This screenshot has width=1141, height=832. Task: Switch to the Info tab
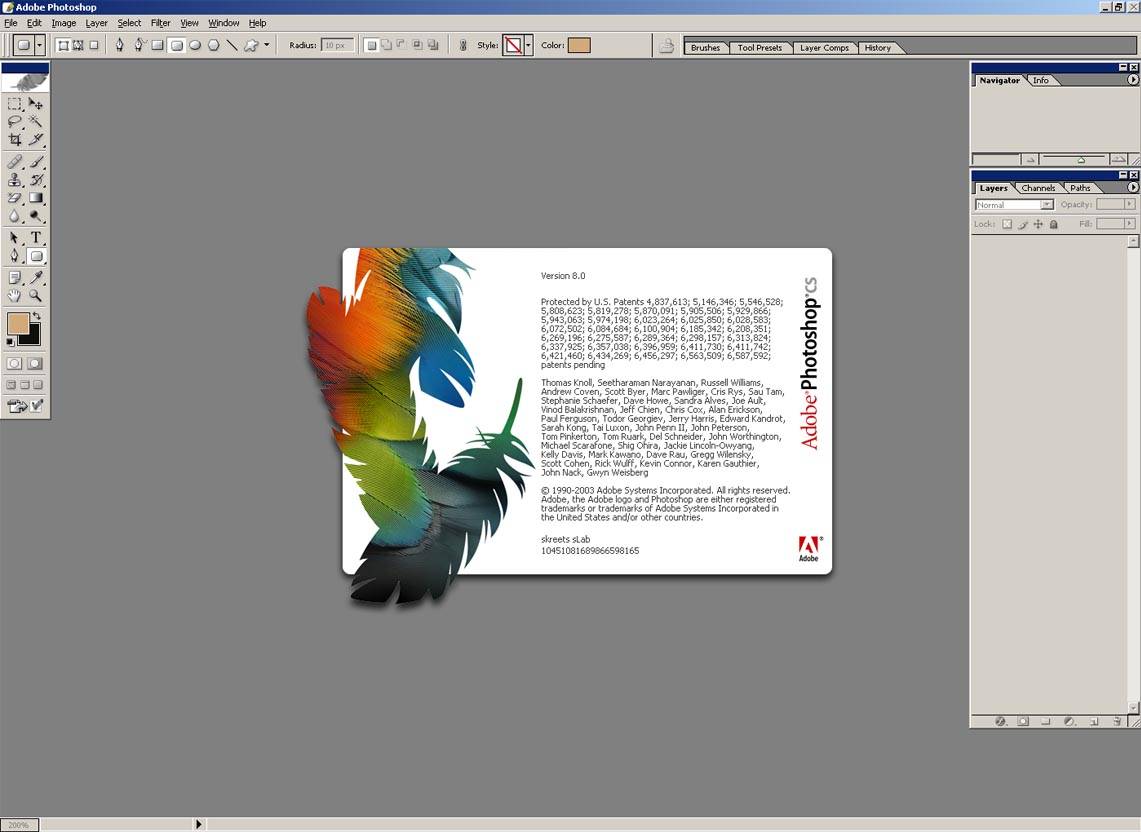1041,80
